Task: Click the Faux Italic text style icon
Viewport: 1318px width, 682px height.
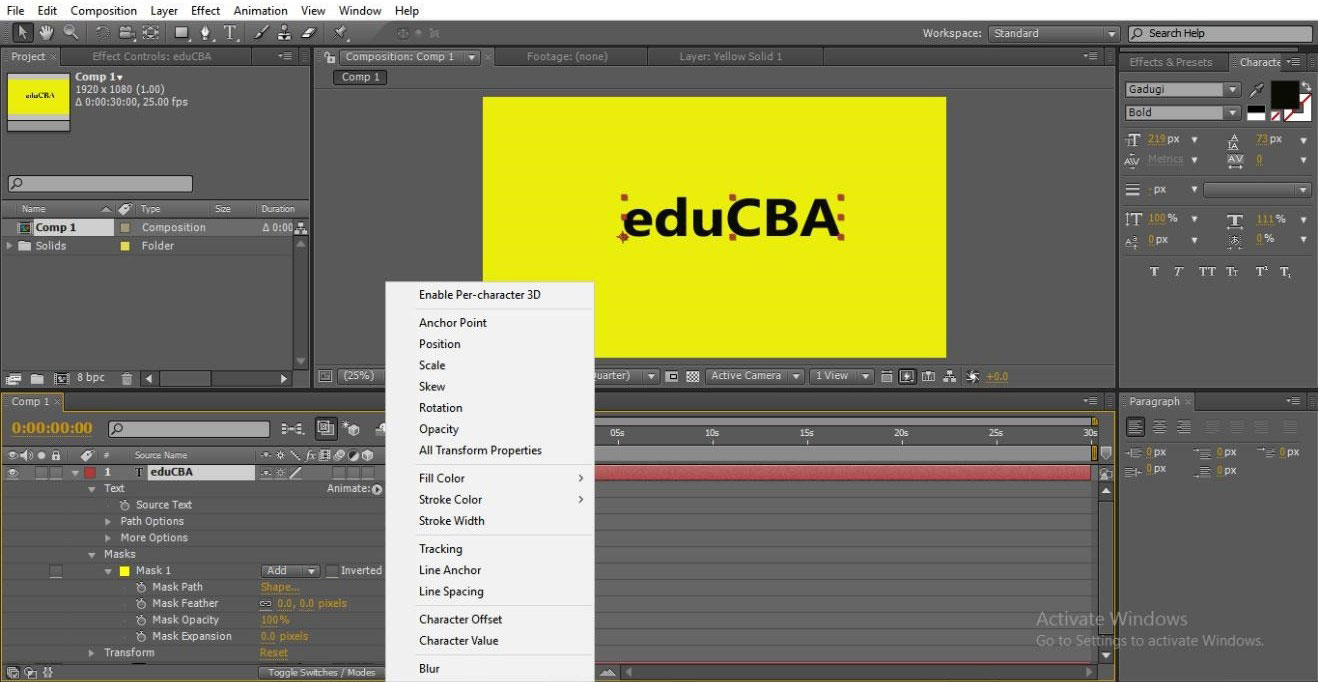Action: click(1179, 272)
